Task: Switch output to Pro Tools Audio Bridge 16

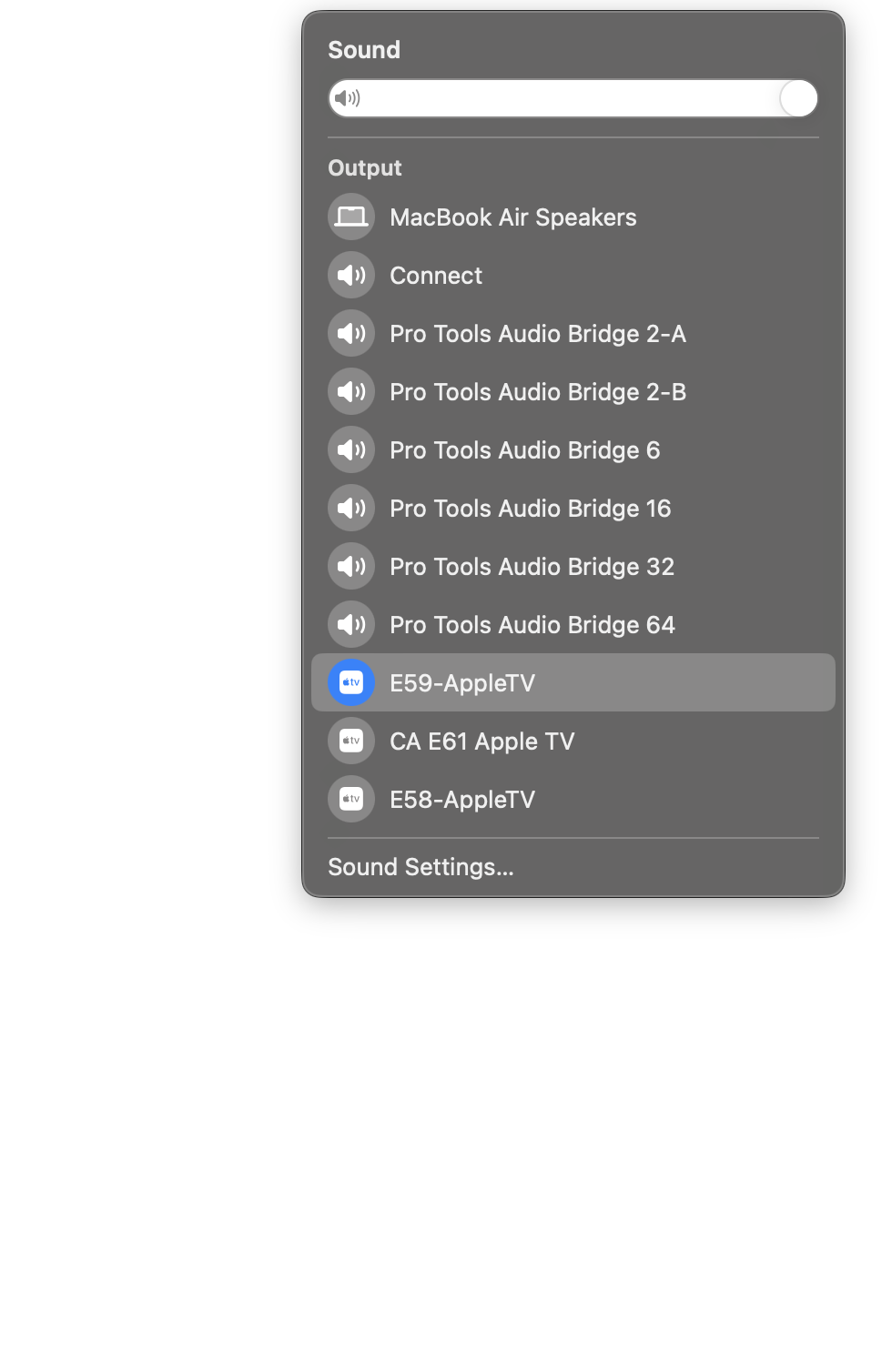Action: click(x=573, y=508)
